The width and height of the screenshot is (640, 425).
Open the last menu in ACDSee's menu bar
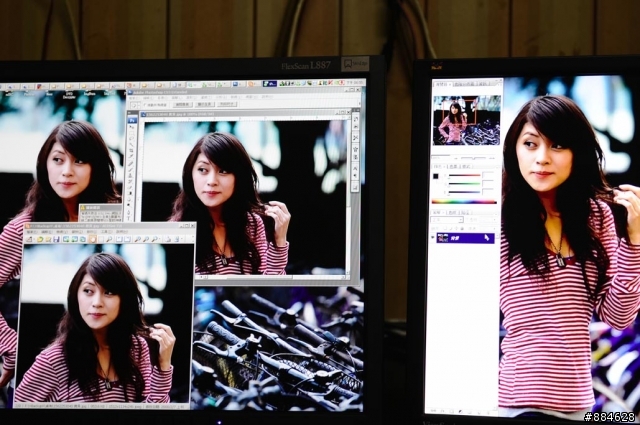coord(122,232)
